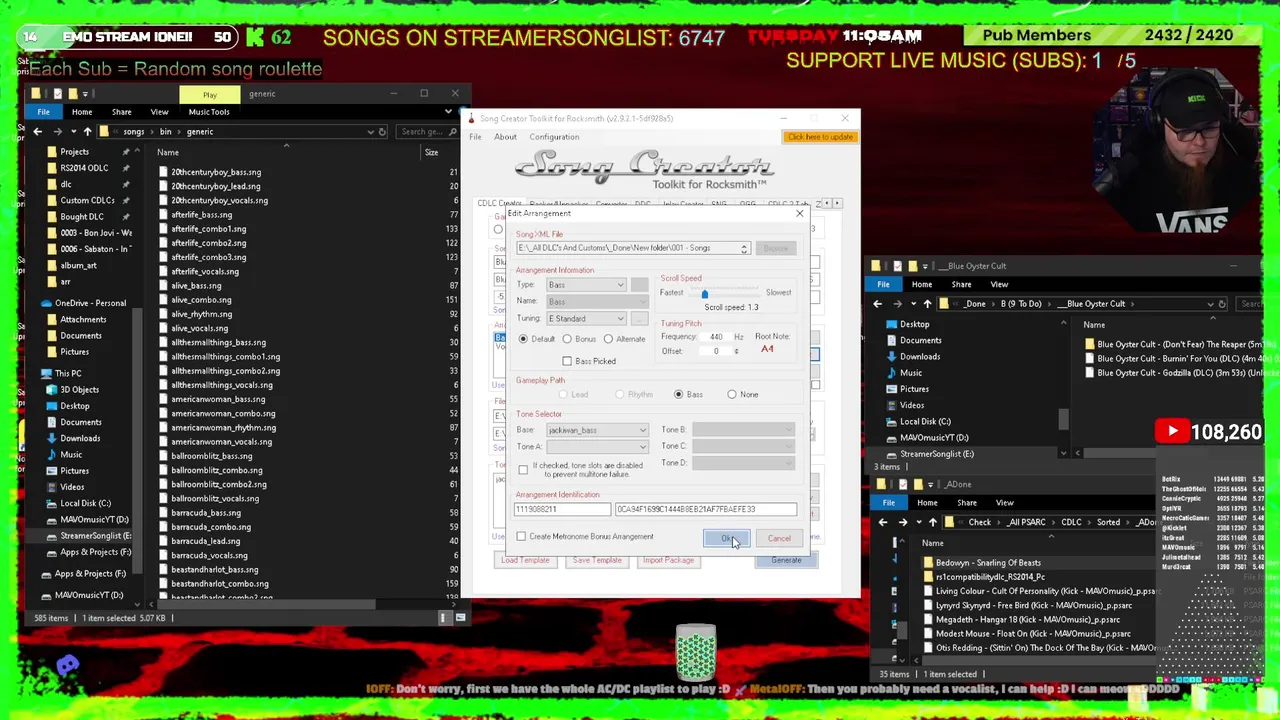The image size is (1280, 720).
Task: Click the tuning editor ellipsis button
Action: [x=639, y=319]
